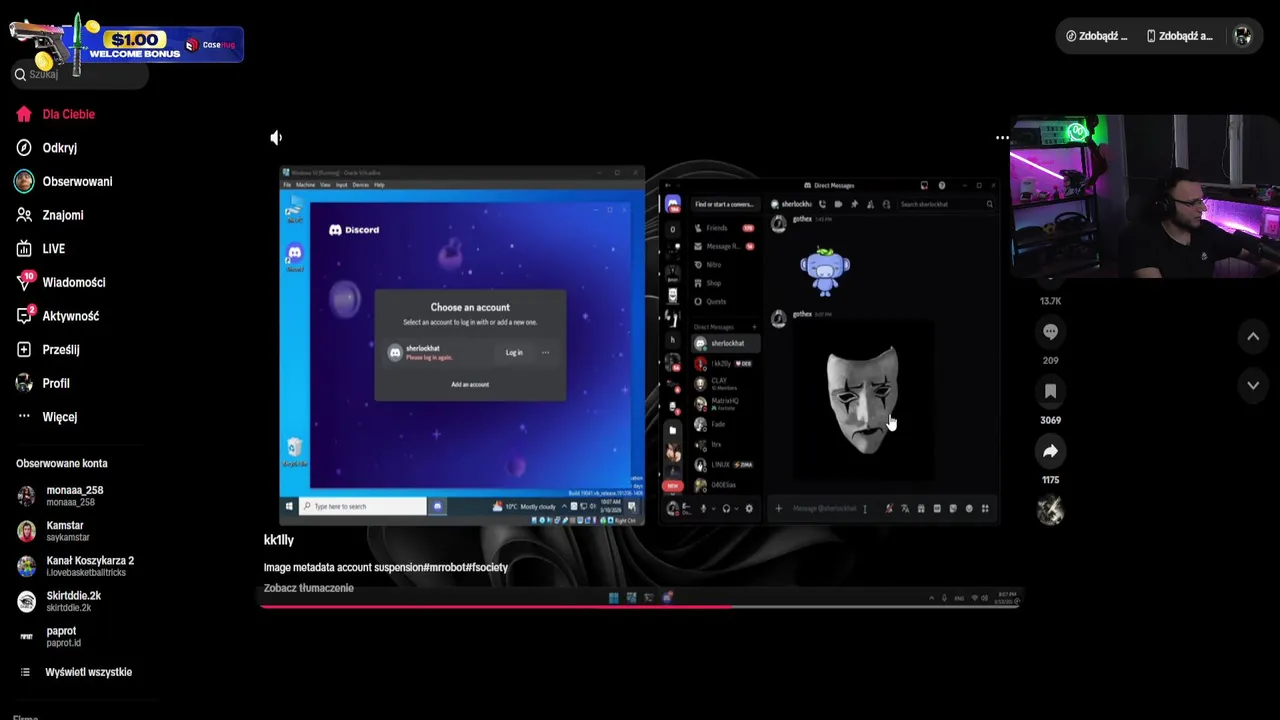The image size is (1280, 720).
Task: Open the #fsociety hashtag
Action: pyautogui.click(x=487, y=567)
